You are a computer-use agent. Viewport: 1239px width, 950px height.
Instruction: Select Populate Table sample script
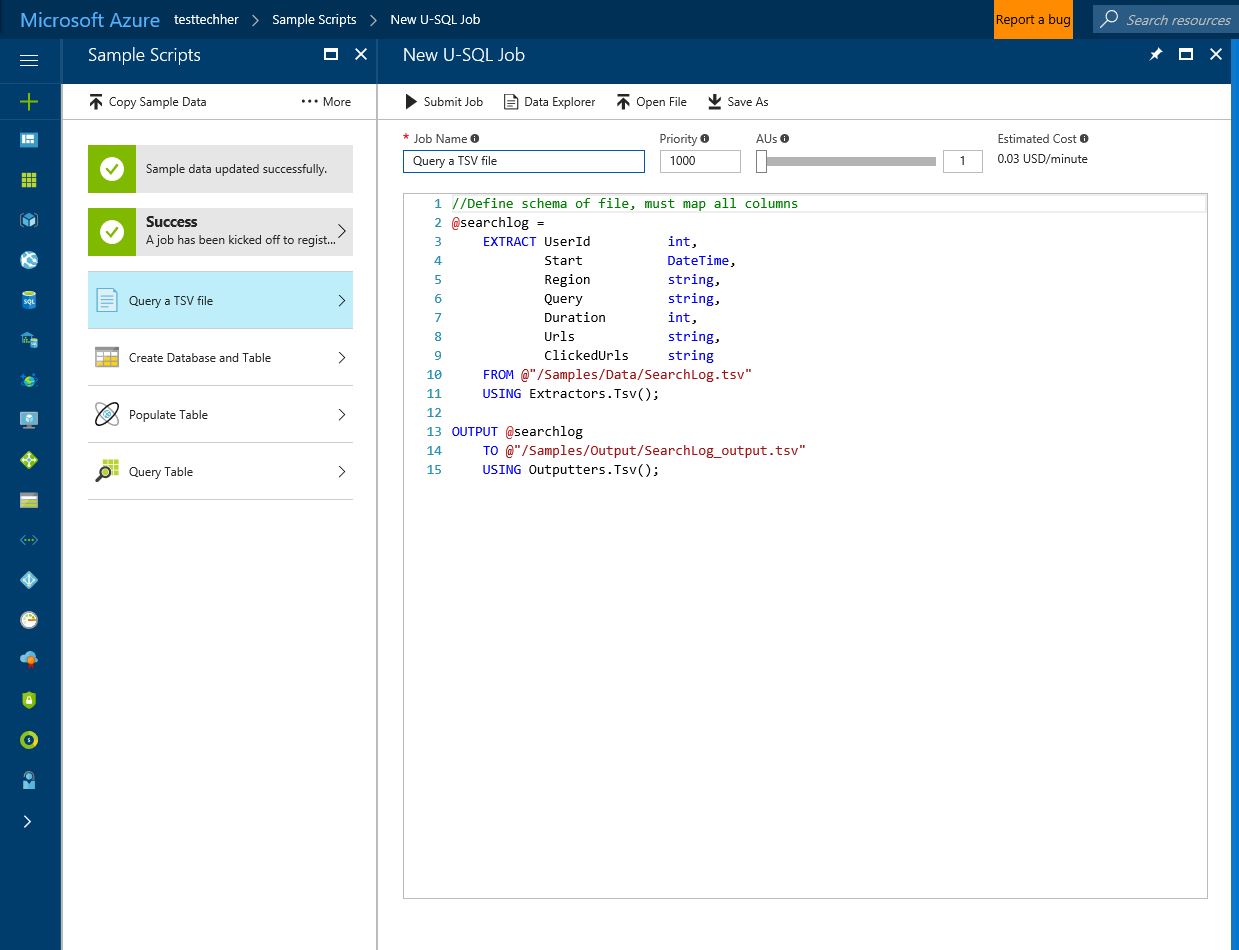coord(220,414)
